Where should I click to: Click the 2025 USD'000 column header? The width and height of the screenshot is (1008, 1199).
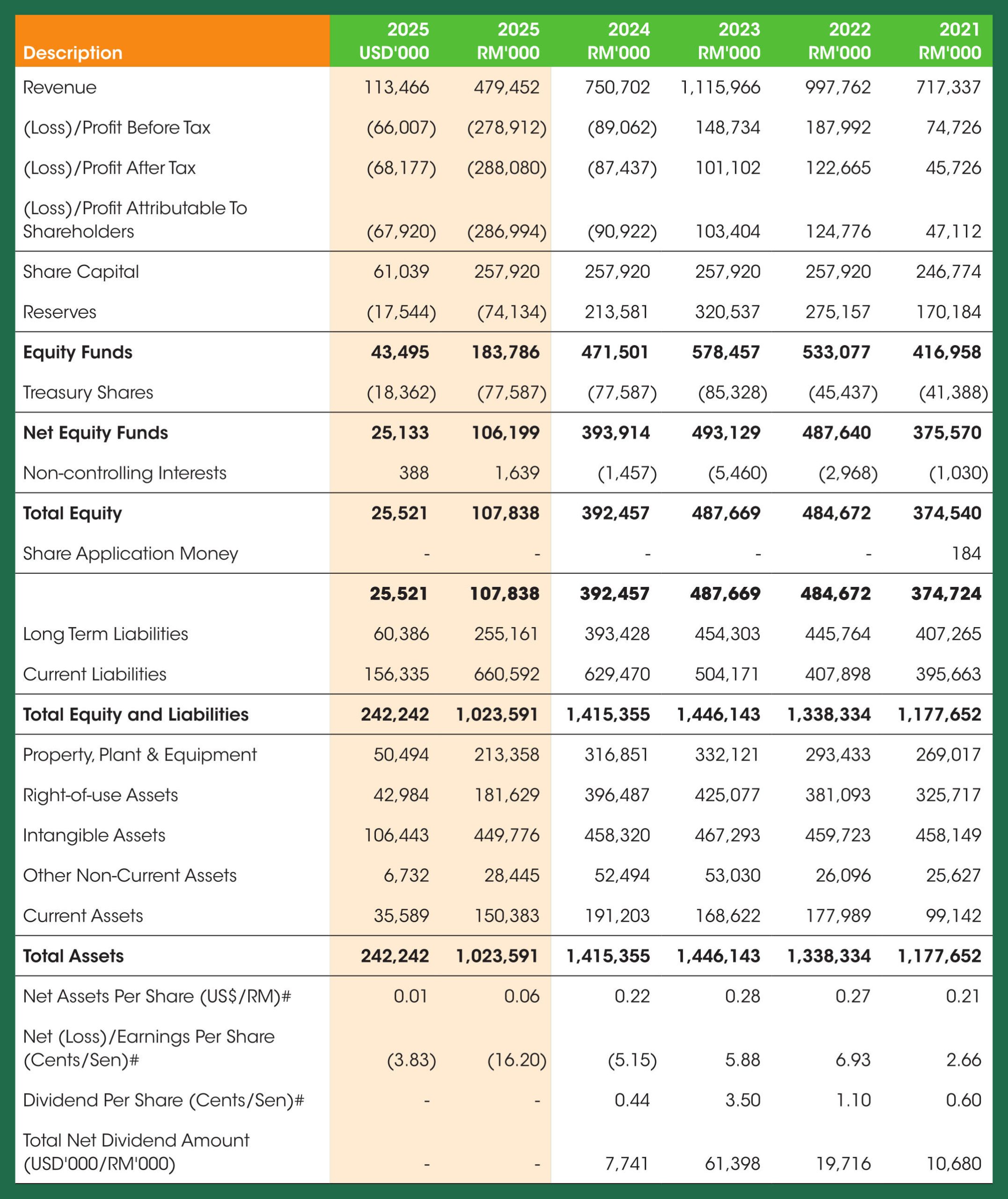(394, 41)
